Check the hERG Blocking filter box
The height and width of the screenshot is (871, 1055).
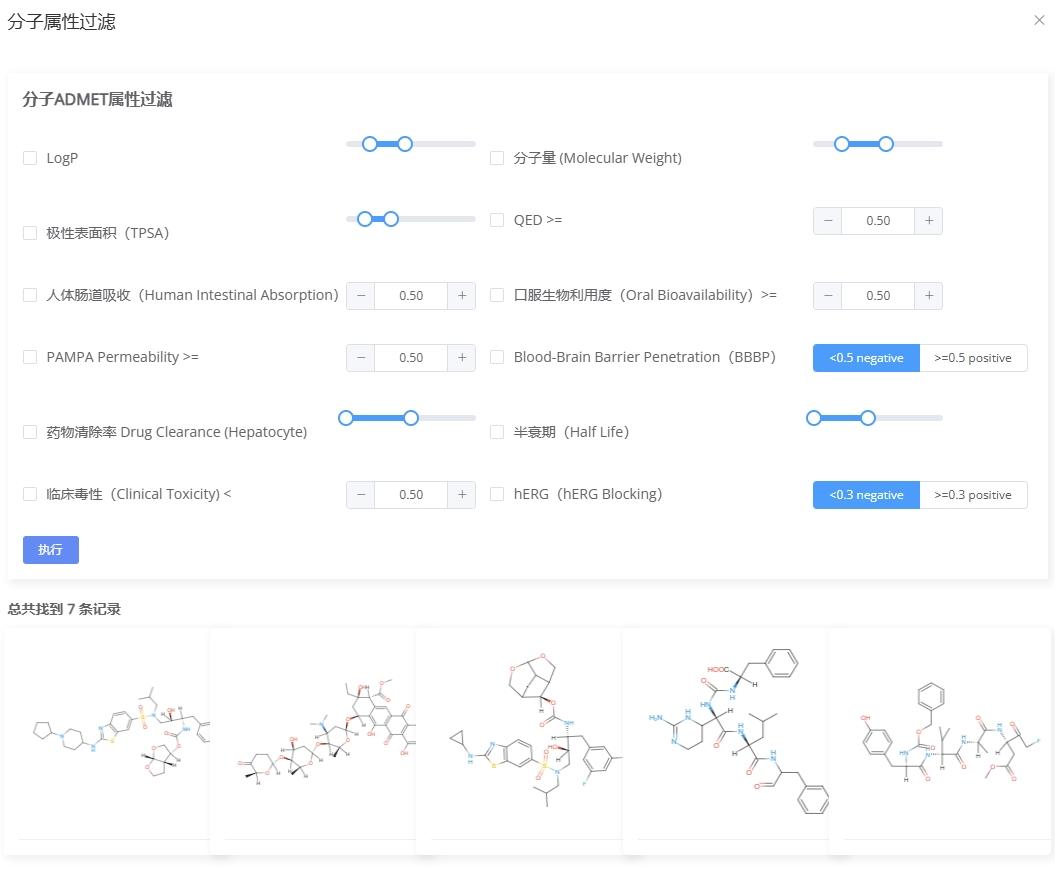497,494
